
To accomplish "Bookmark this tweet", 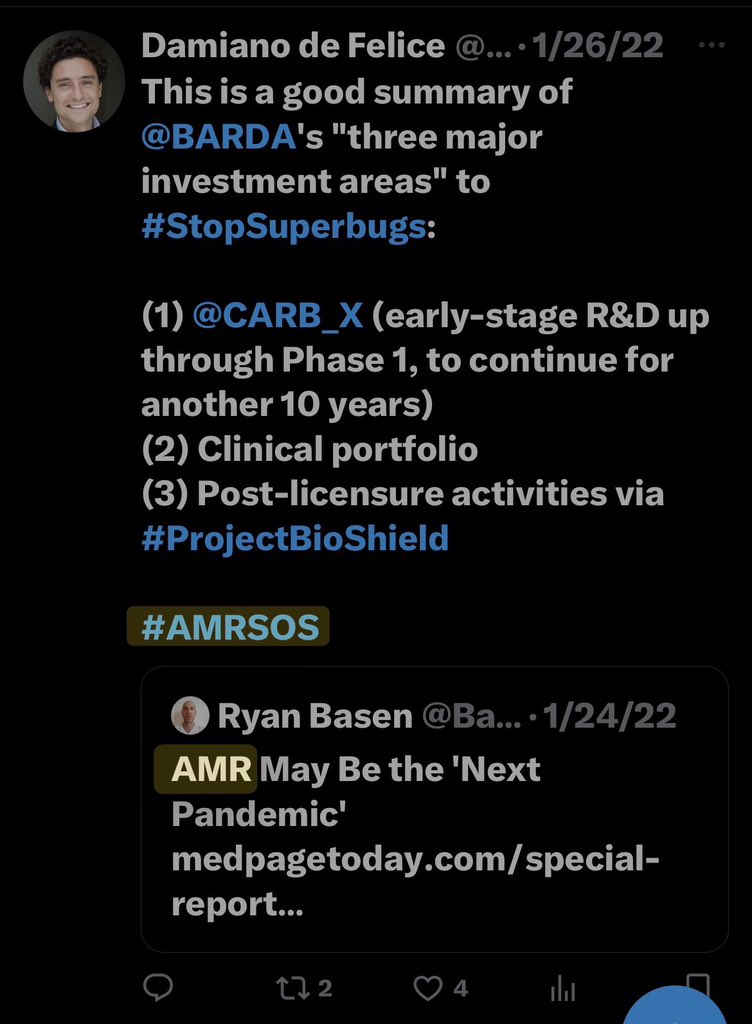I will [699, 985].
